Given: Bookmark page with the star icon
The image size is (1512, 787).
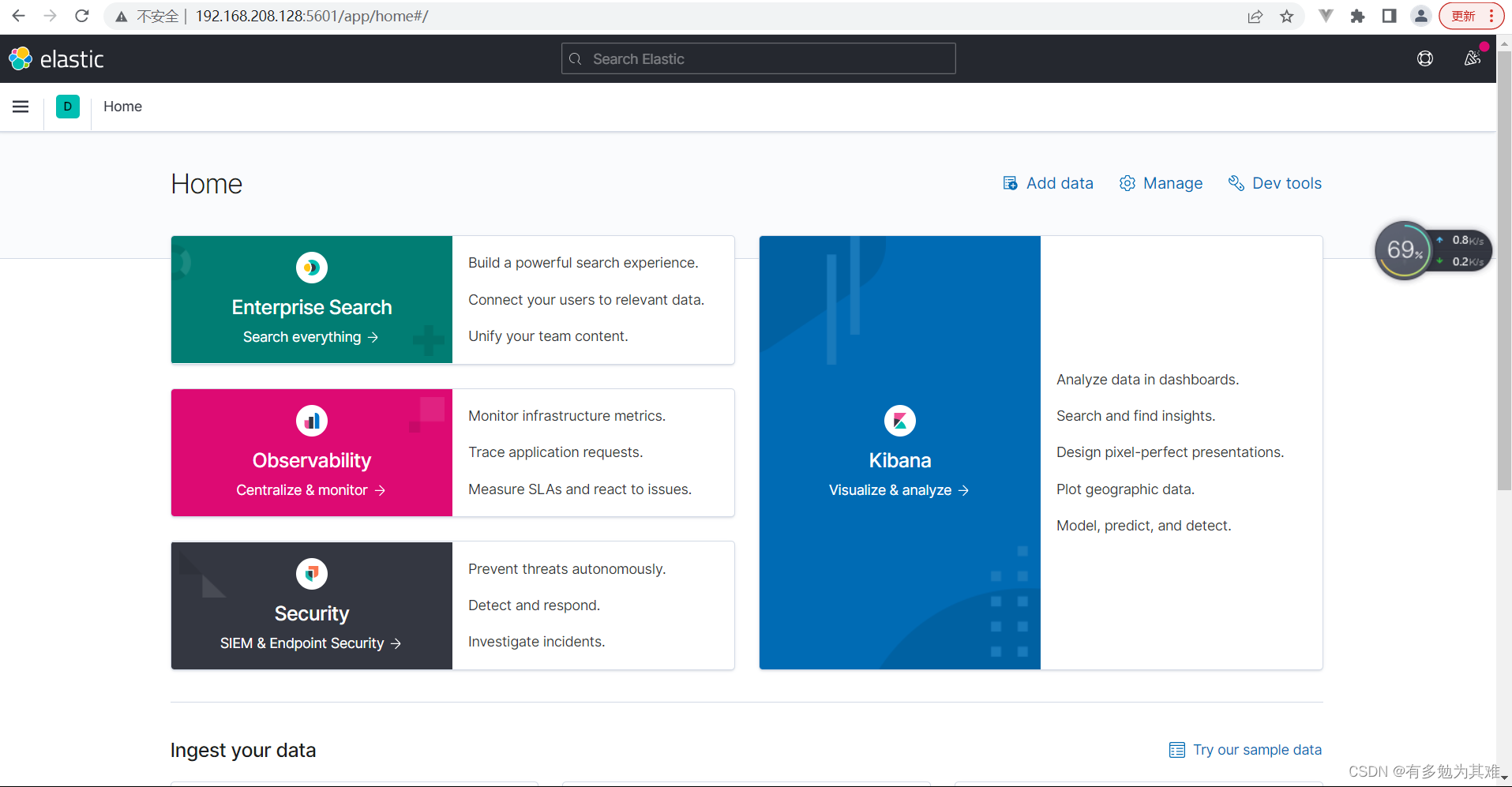Looking at the screenshot, I should (1287, 16).
